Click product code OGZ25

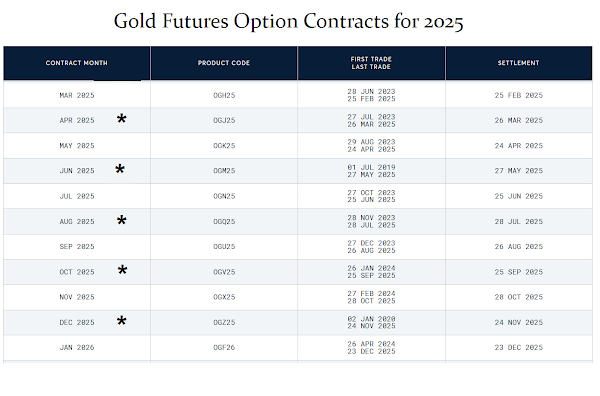(224, 323)
